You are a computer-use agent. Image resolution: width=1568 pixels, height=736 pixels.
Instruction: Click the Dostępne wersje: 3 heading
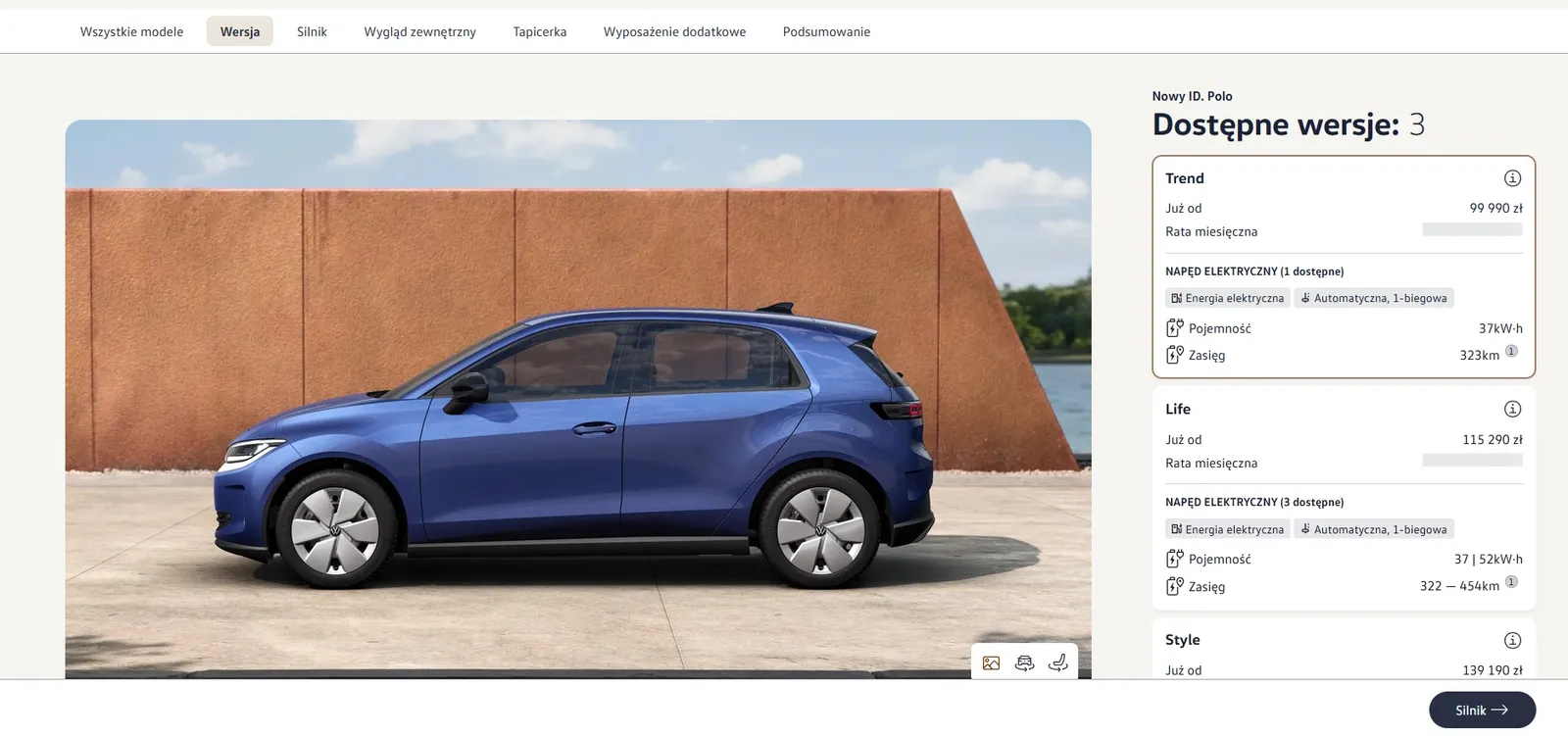1288,125
